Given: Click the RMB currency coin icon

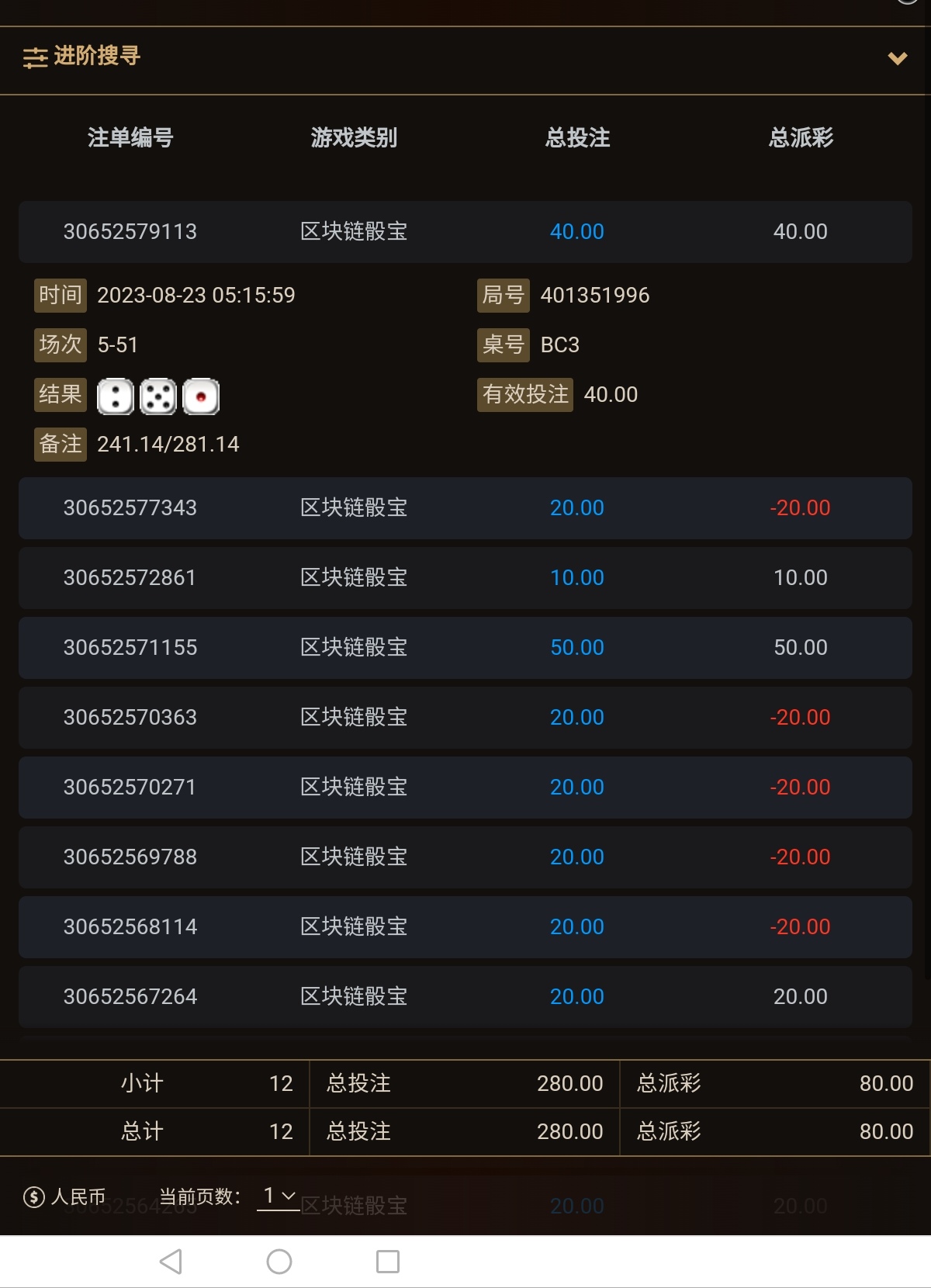Looking at the screenshot, I should (34, 1197).
